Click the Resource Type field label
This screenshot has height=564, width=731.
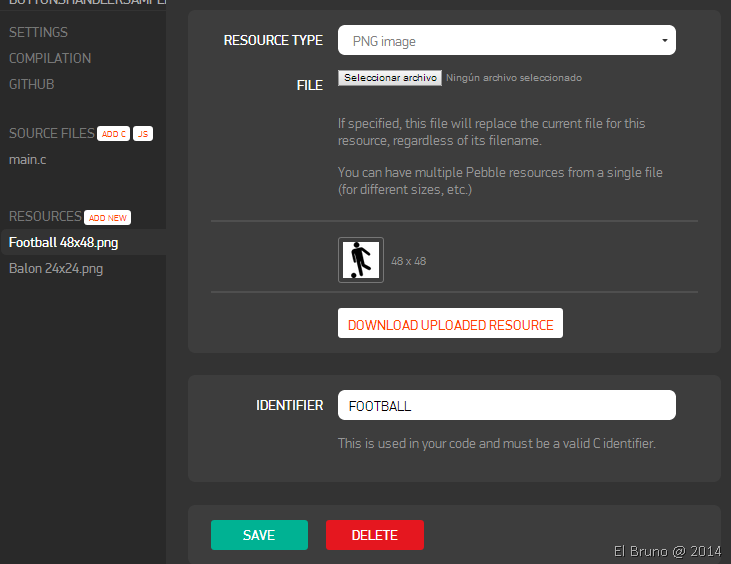tap(273, 41)
